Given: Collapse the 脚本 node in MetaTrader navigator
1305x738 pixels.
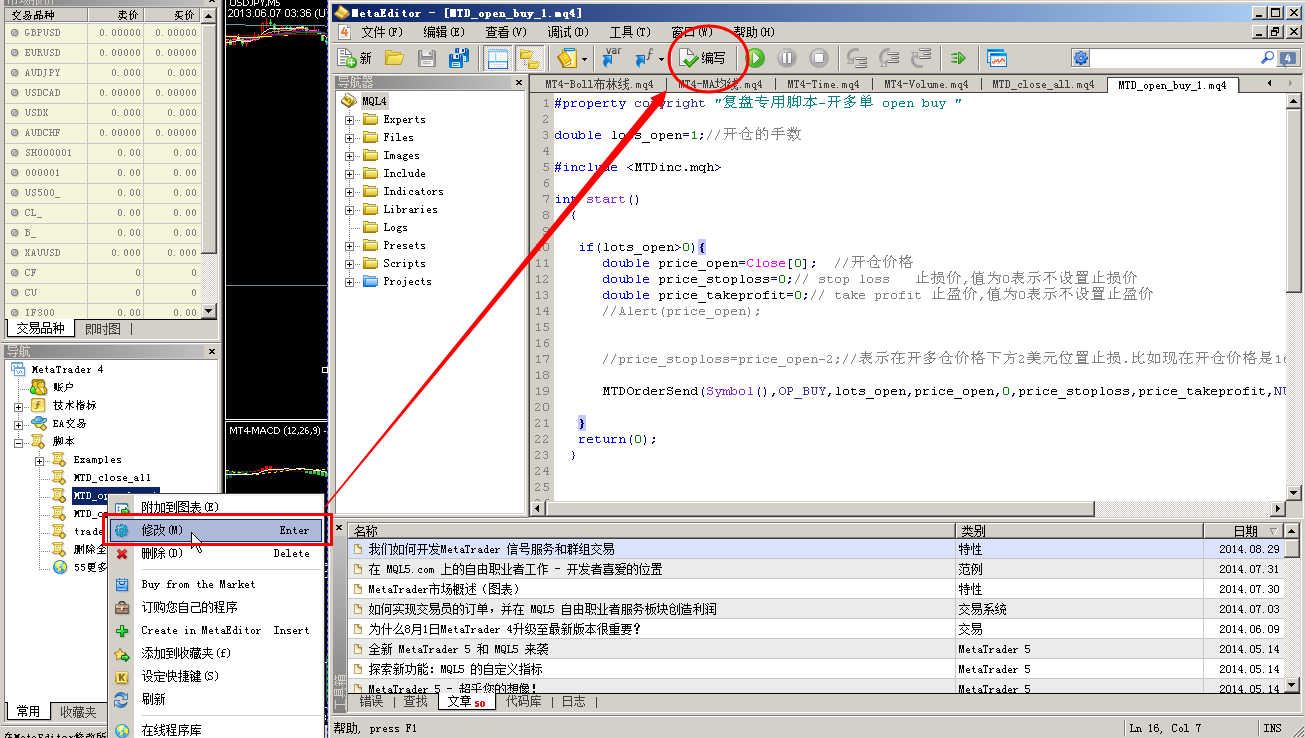Looking at the screenshot, I should [x=18, y=441].
